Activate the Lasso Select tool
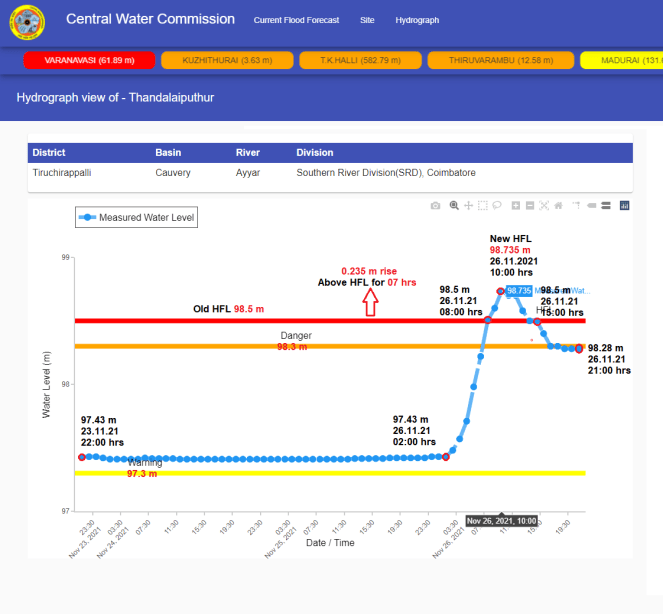The image size is (663, 614). coord(496,205)
